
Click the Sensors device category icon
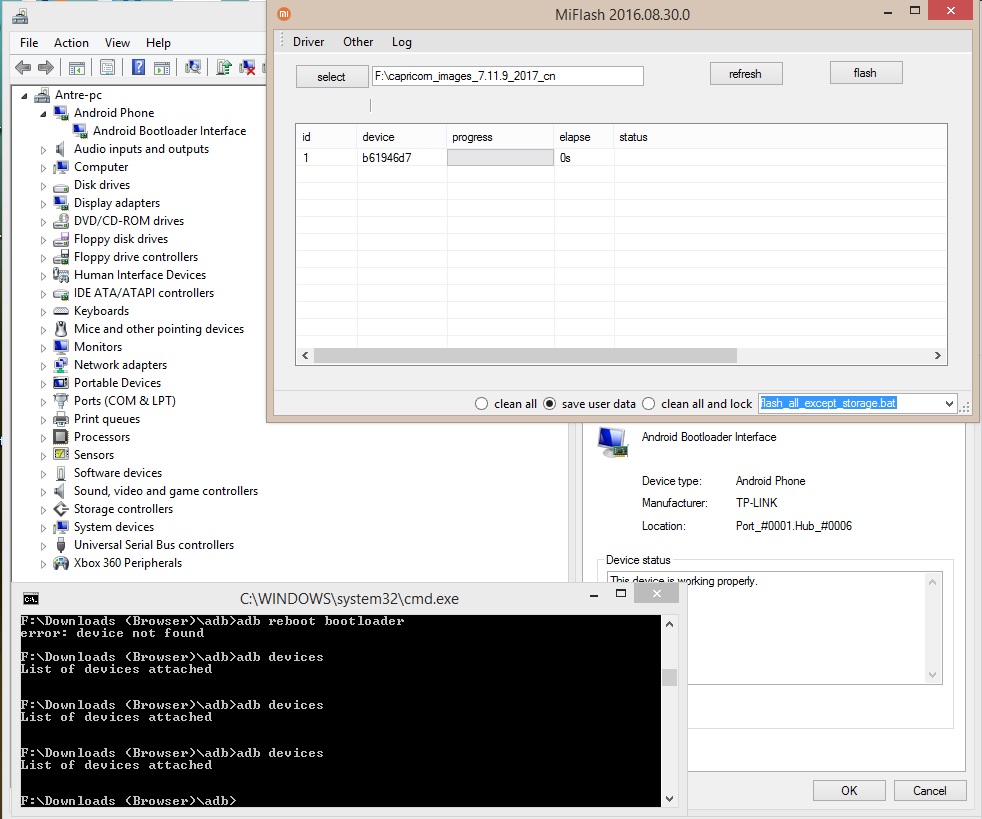[x=61, y=455]
